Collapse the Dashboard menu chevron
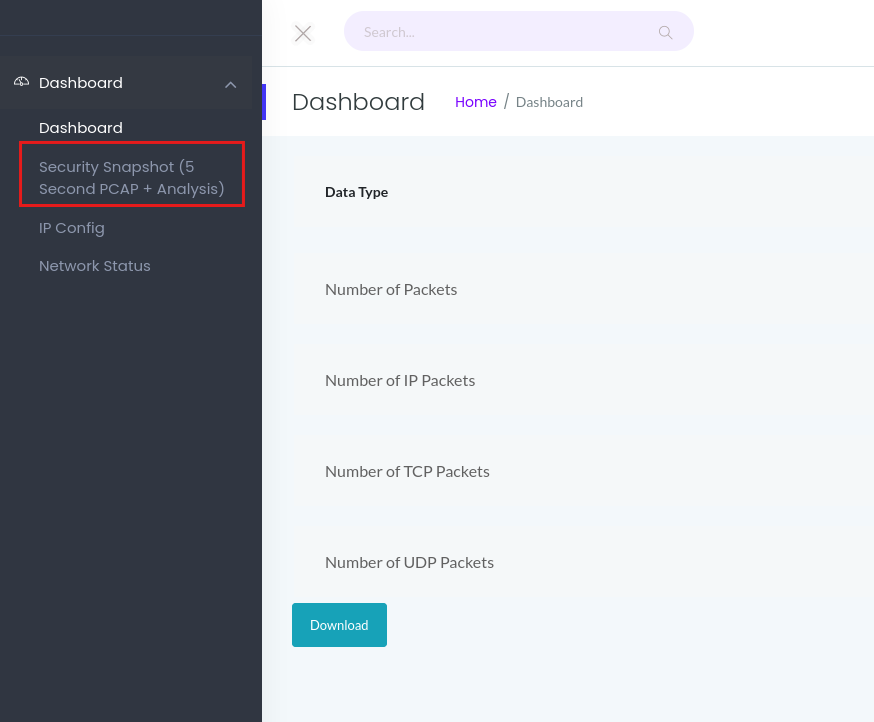Screen dimensions: 874x722 click(x=230, y=85)
